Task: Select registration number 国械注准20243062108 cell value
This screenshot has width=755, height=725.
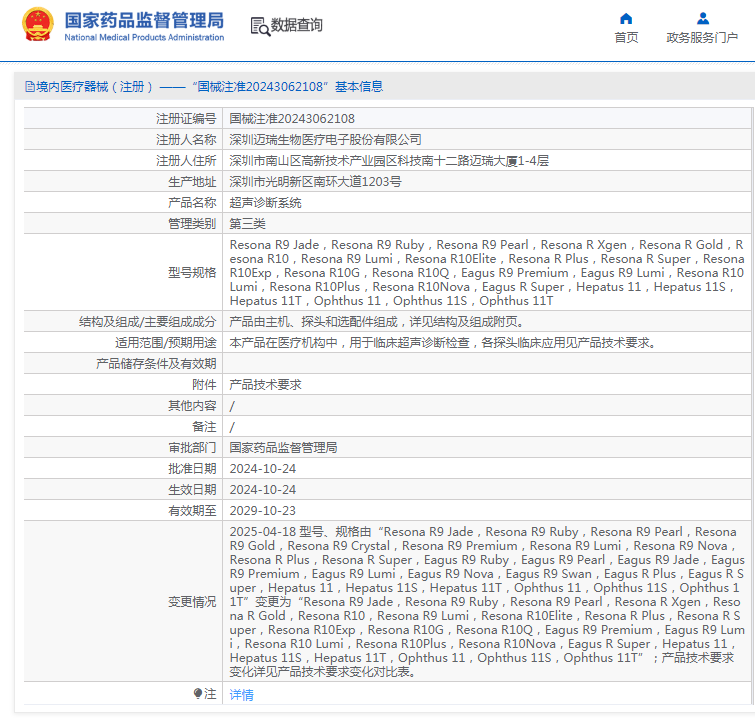Action: (292, 118)
